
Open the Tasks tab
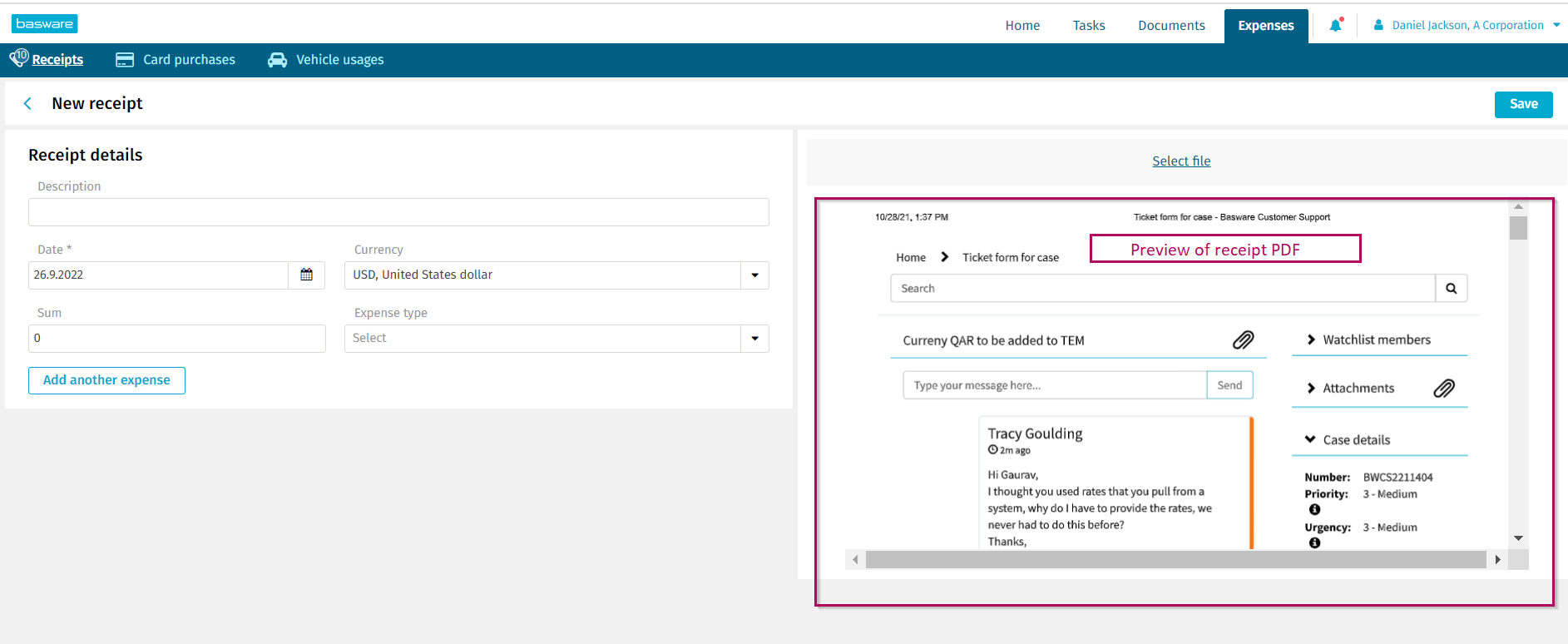click(1089, 26)
